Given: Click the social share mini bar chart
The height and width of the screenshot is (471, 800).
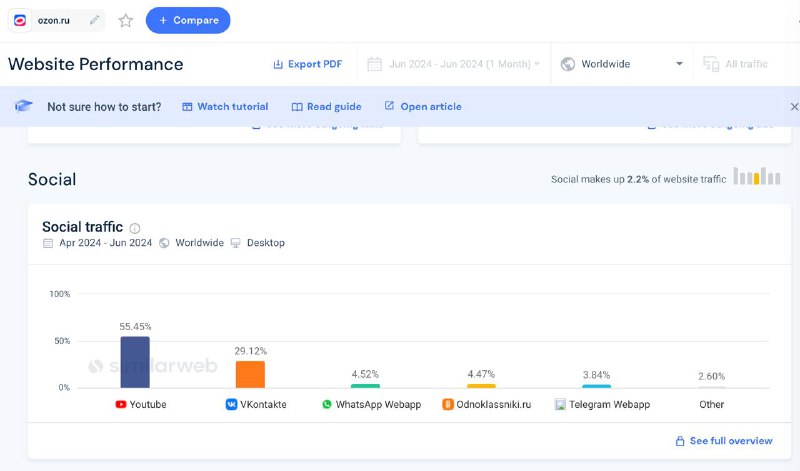Looking at the screenshot, I should 757,176.
